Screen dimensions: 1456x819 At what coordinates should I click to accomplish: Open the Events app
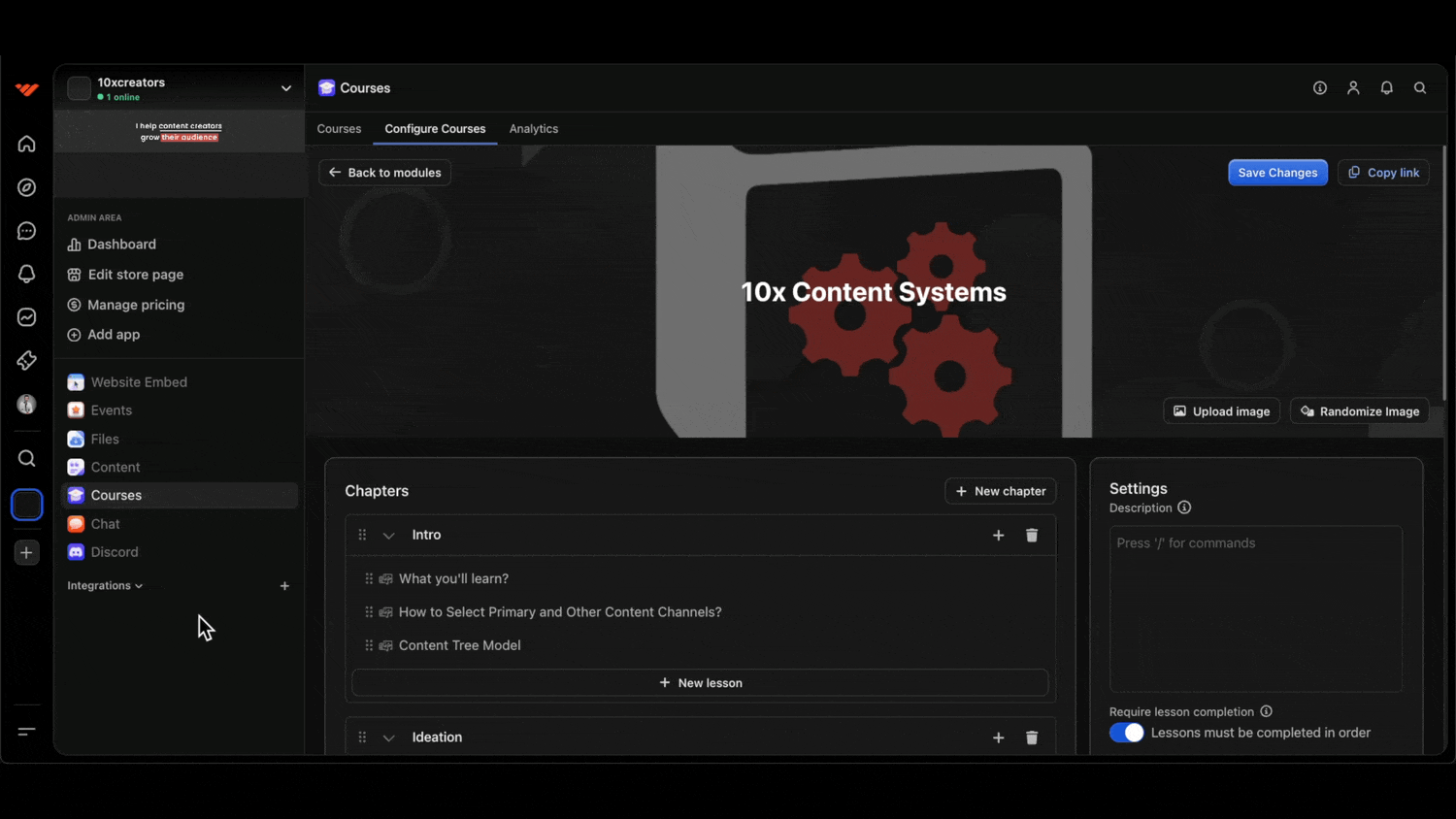point(179,410)
